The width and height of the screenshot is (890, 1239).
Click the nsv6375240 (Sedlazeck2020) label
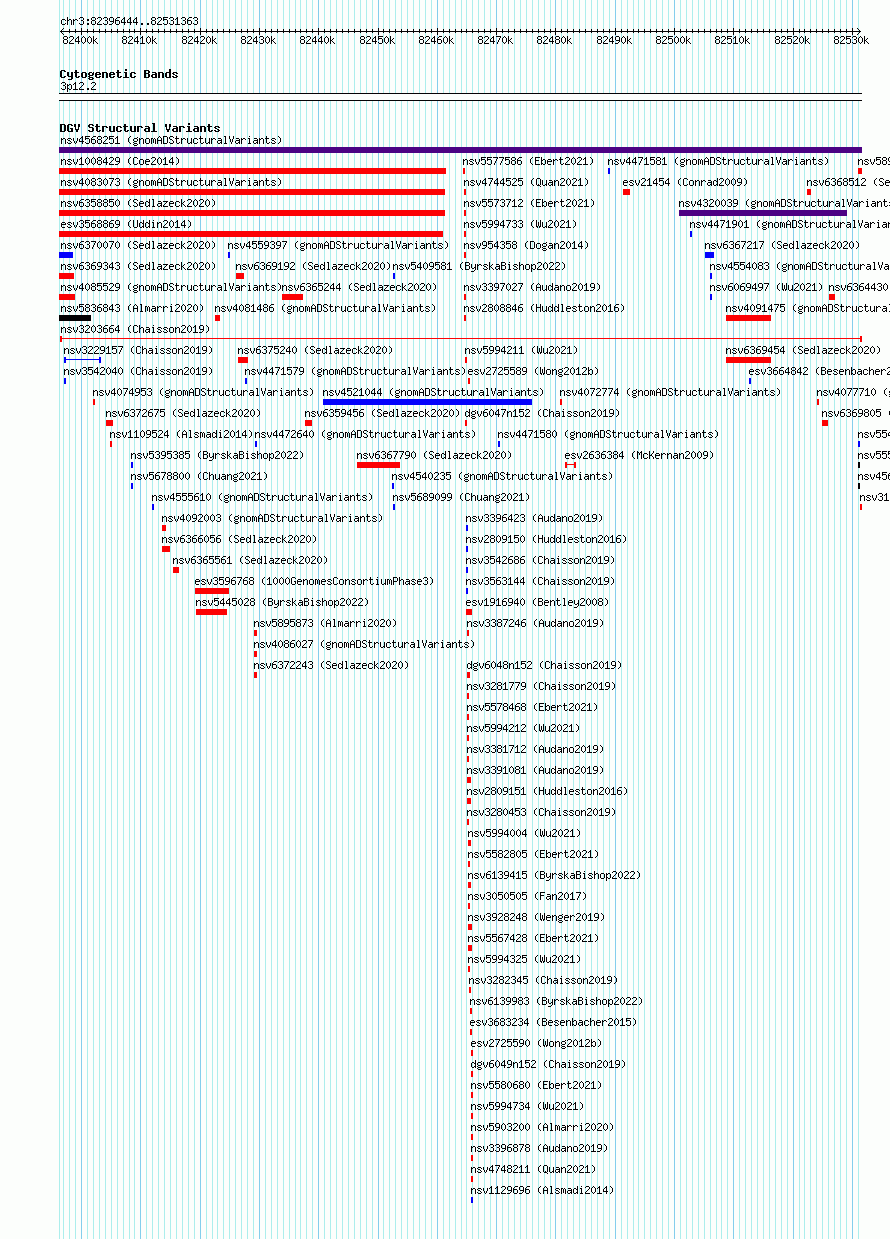point(315,350)
